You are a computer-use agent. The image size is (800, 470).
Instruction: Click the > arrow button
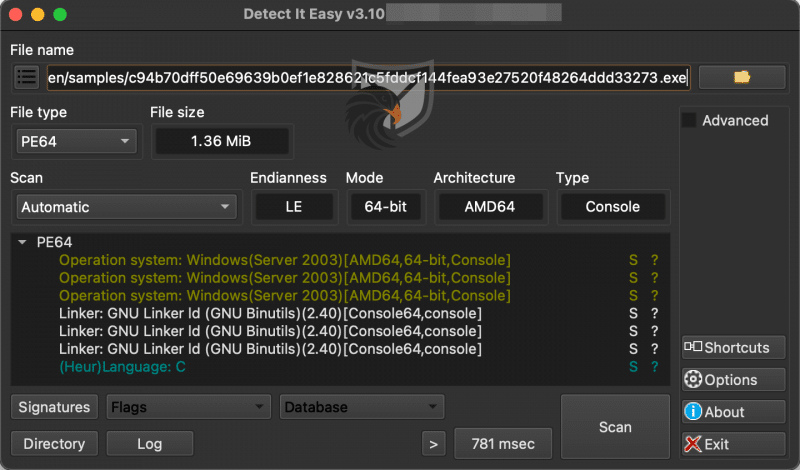(433, 444)
